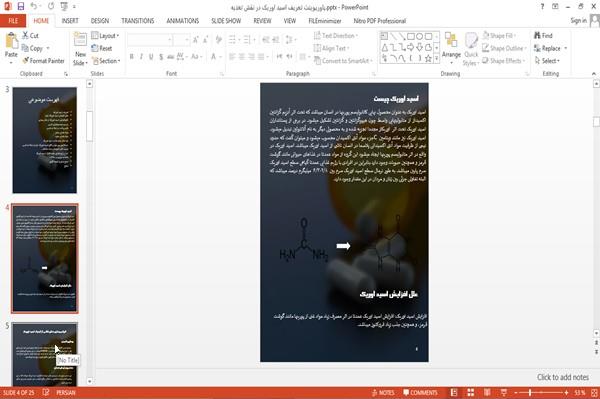Open the Nitro PDF Professional tab
This screenshot has height=399, width=600.
[380, 21]
